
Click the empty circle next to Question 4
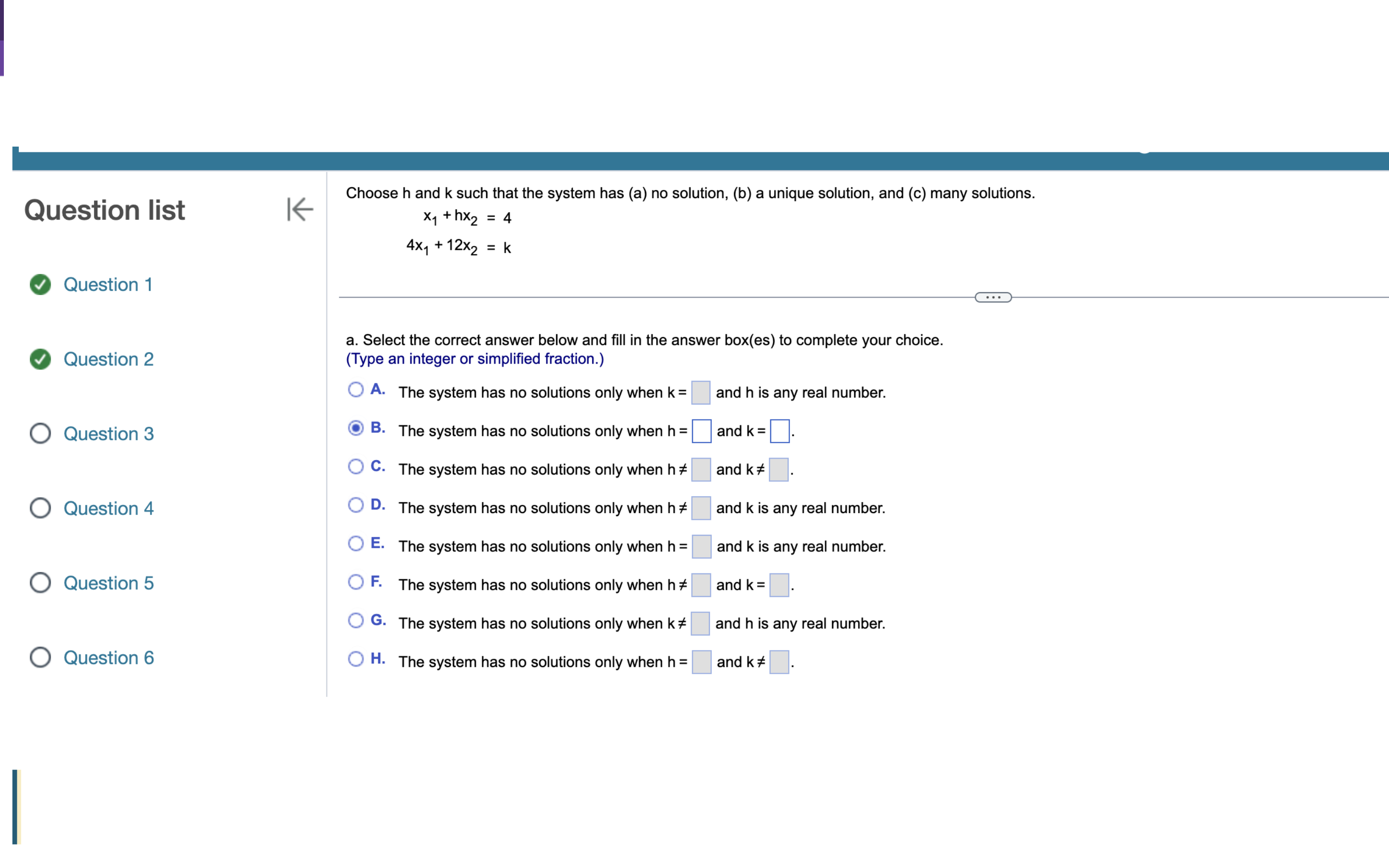(40, 508)
